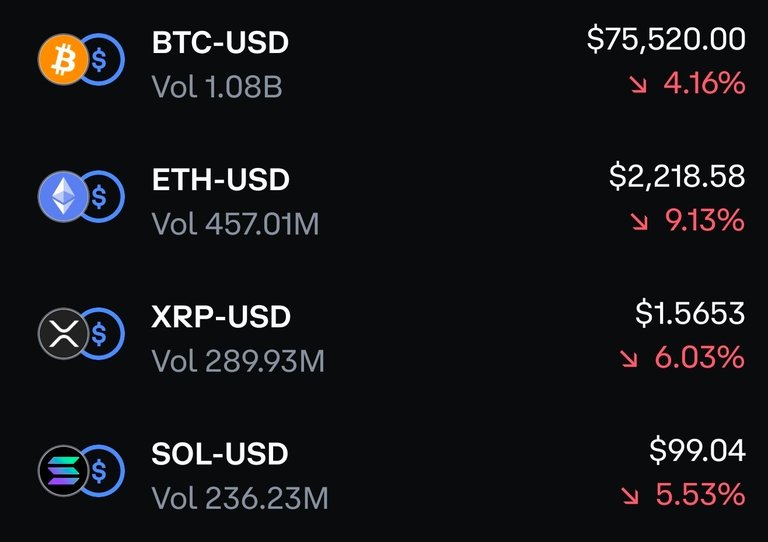Click the Vol 236.23M text for SOL
Screen dimensions: 768x542
(x=239, y=497)
